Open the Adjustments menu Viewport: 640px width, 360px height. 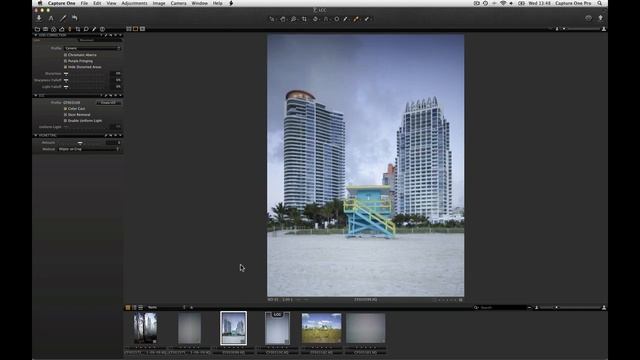(134, 3)
